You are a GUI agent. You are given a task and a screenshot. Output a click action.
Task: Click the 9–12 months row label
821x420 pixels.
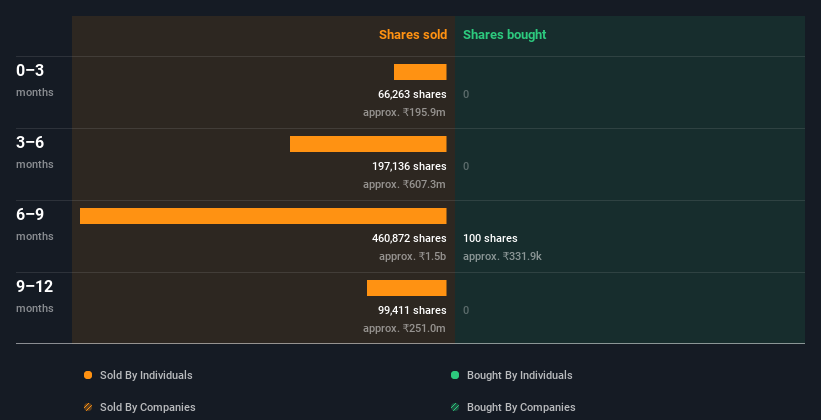coord(35,296)
